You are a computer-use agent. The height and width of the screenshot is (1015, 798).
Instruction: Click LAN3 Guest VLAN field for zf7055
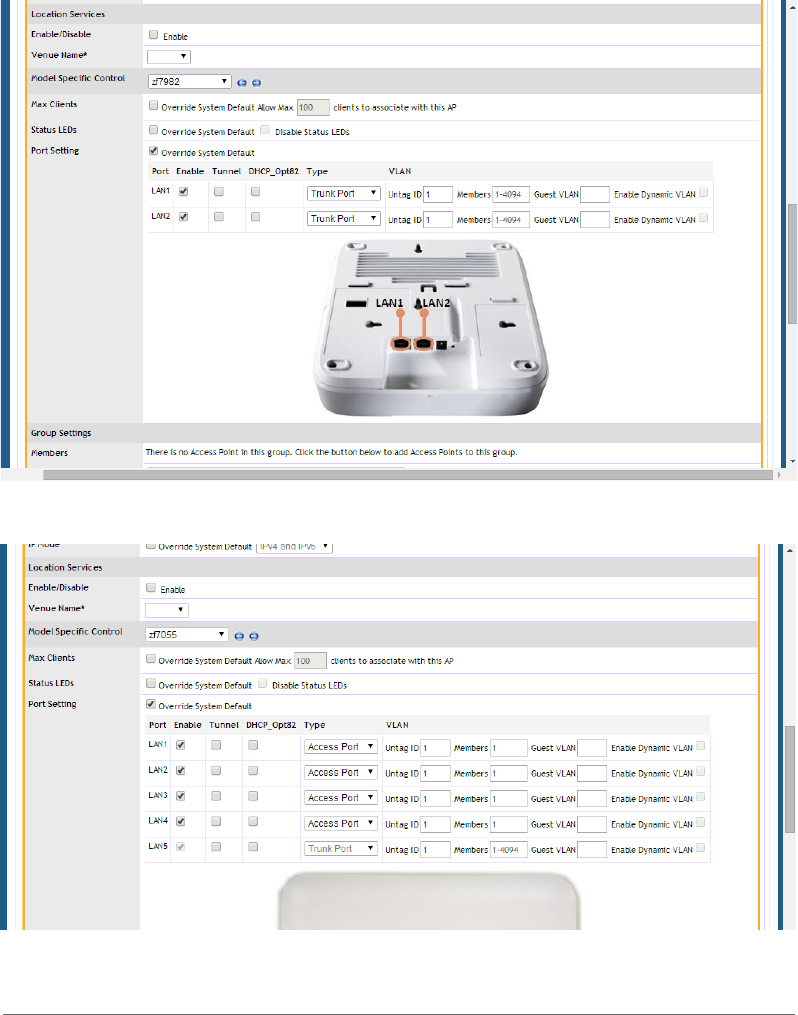592,799
